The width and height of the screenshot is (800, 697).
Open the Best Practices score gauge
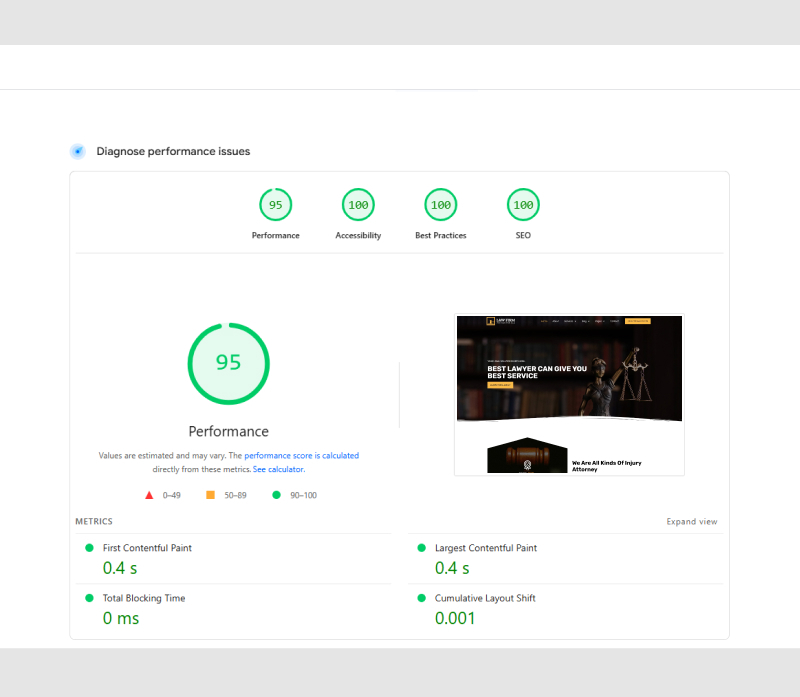[x=440, y=205]
